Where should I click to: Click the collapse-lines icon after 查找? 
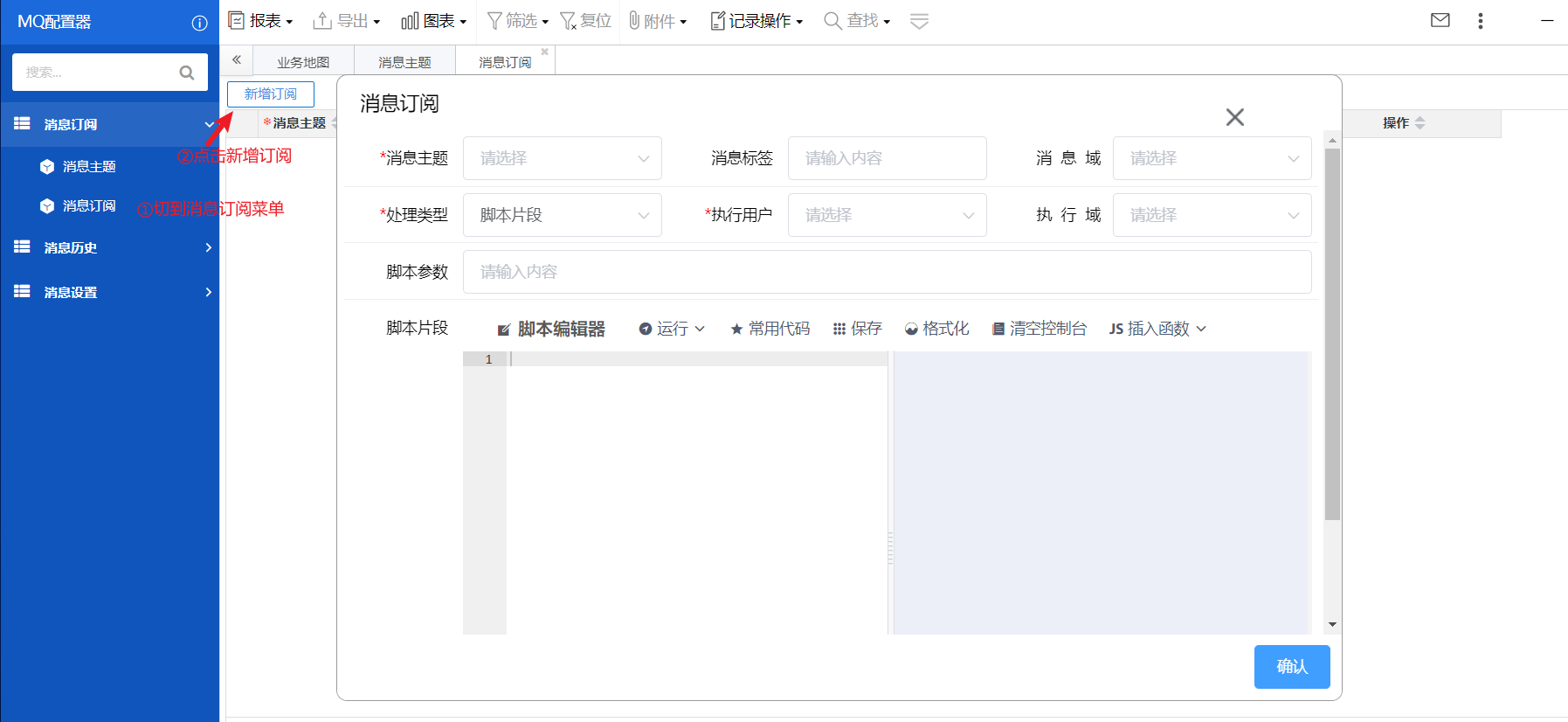click(x=919, y=21)
